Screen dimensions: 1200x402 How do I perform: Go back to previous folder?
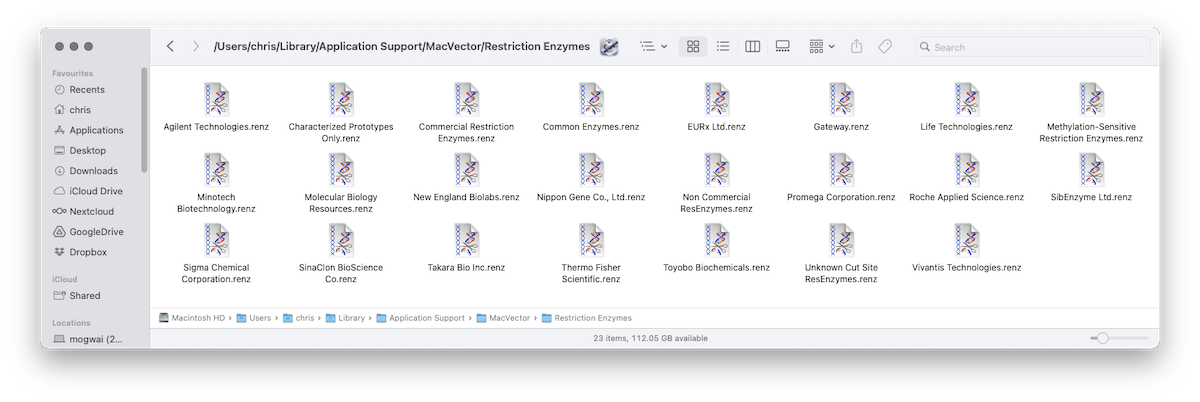pos(170,47)
